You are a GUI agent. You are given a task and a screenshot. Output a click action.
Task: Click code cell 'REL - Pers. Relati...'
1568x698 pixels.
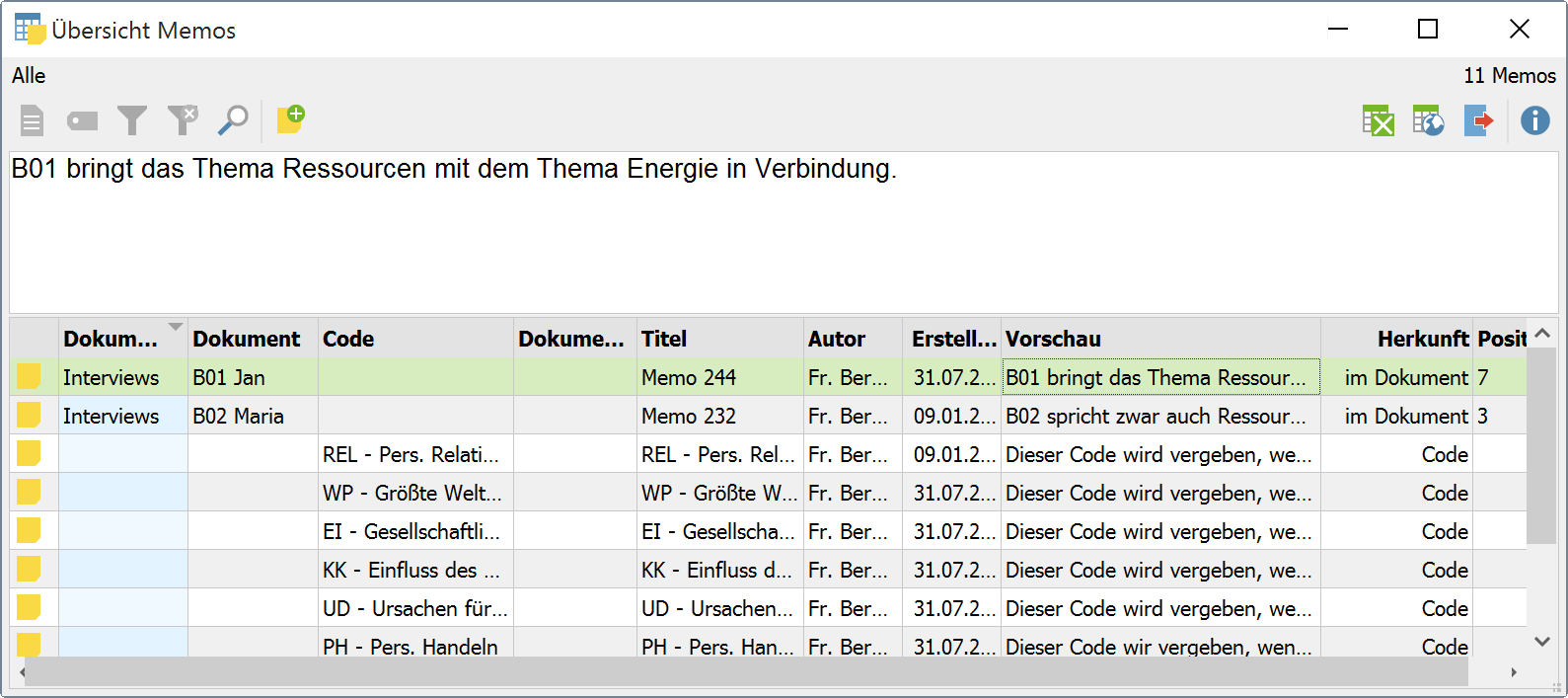click(415, 454)
